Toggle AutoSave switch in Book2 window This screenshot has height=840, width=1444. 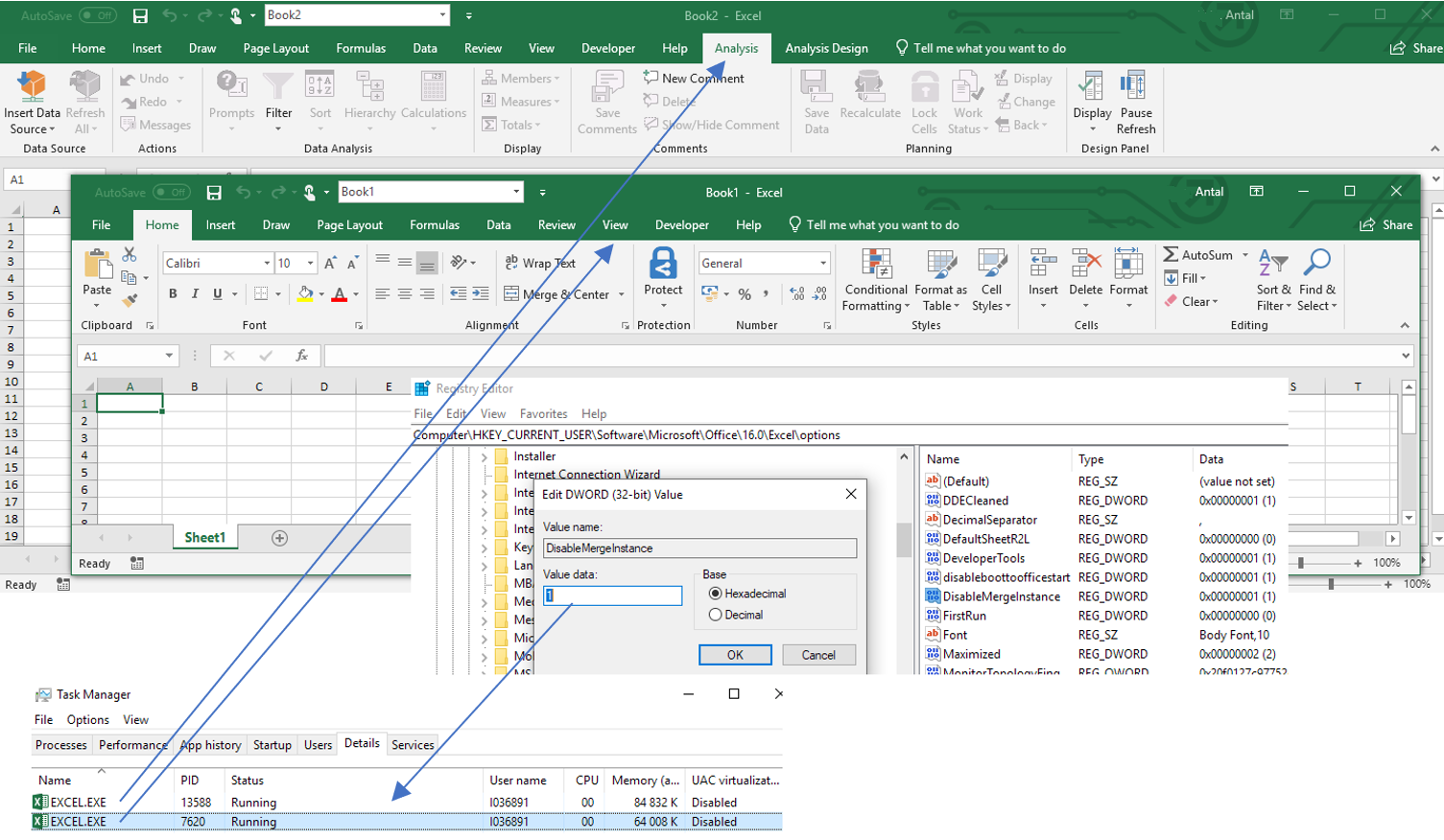click(x=98, y=15)
